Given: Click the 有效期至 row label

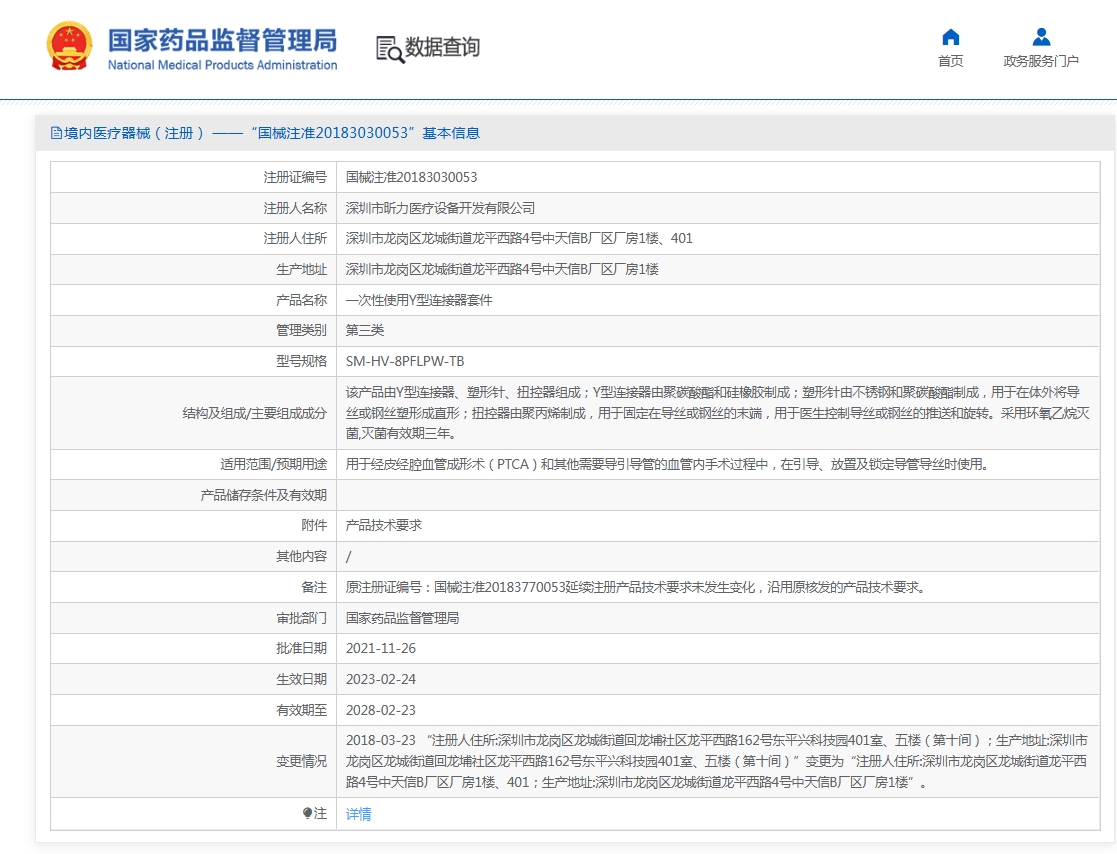Looking at the screenshot, I should point(301,710).
